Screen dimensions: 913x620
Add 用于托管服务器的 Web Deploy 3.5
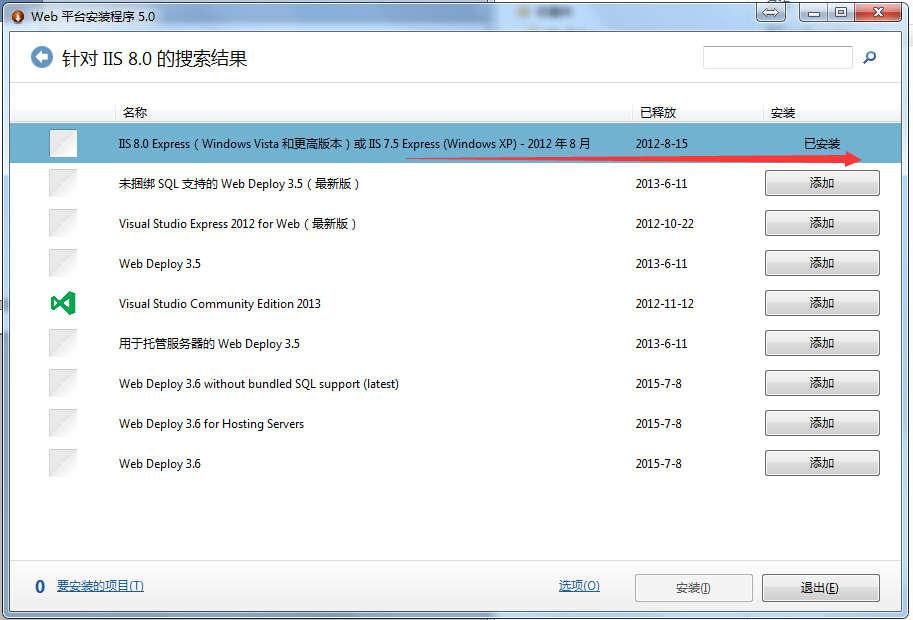[x=822, y=343]
